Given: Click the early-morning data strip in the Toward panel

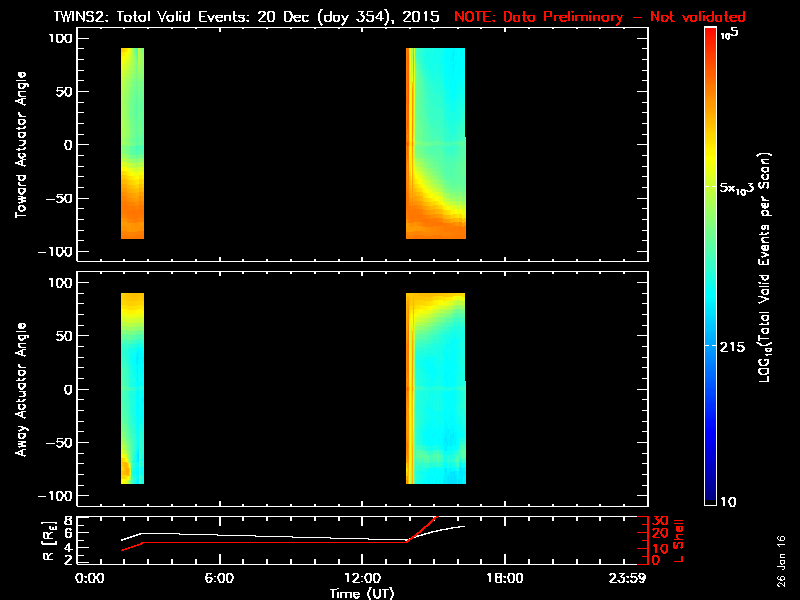Looking at the screenshot, I should pos(133,143).
